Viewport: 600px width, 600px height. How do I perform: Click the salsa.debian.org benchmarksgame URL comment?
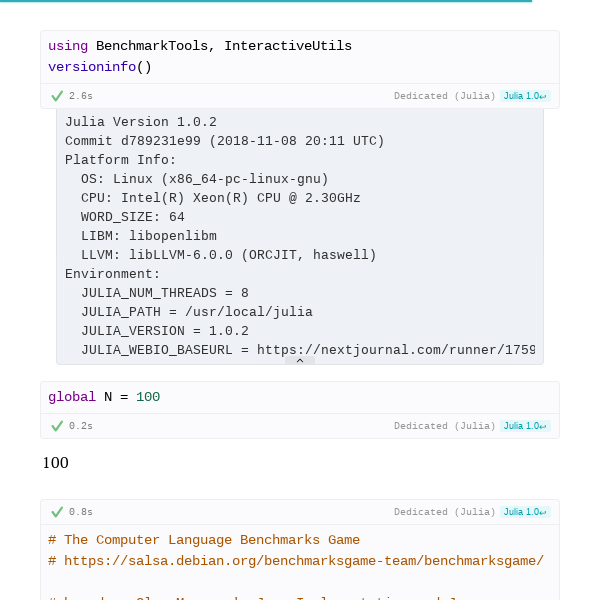(296, 561)
